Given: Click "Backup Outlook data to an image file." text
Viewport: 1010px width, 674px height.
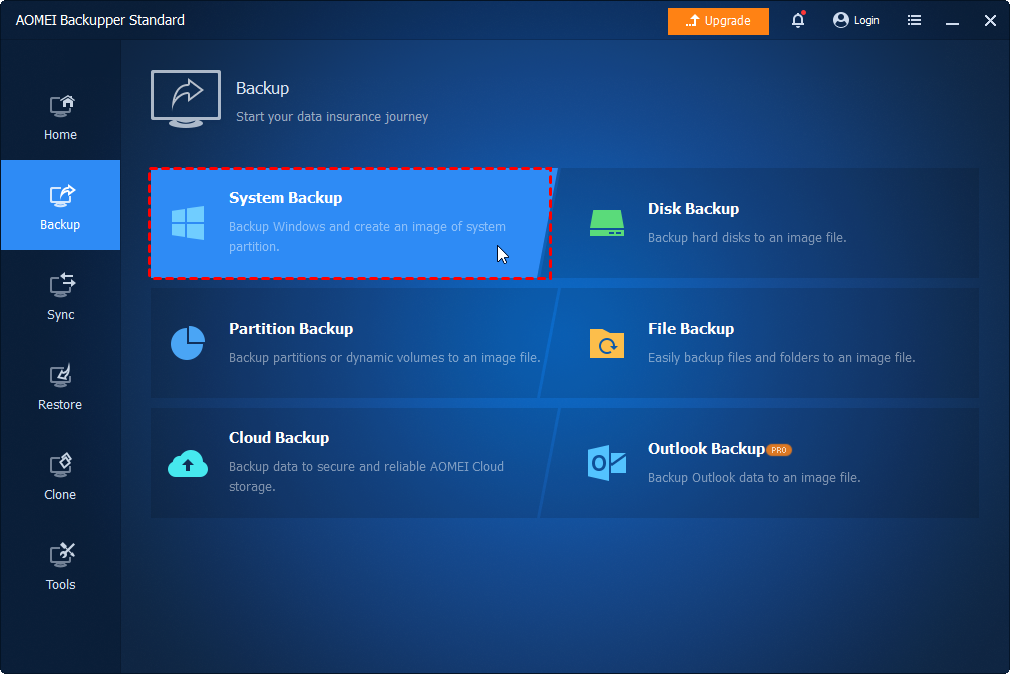Looking at the screenshot, I should (754, 477).
